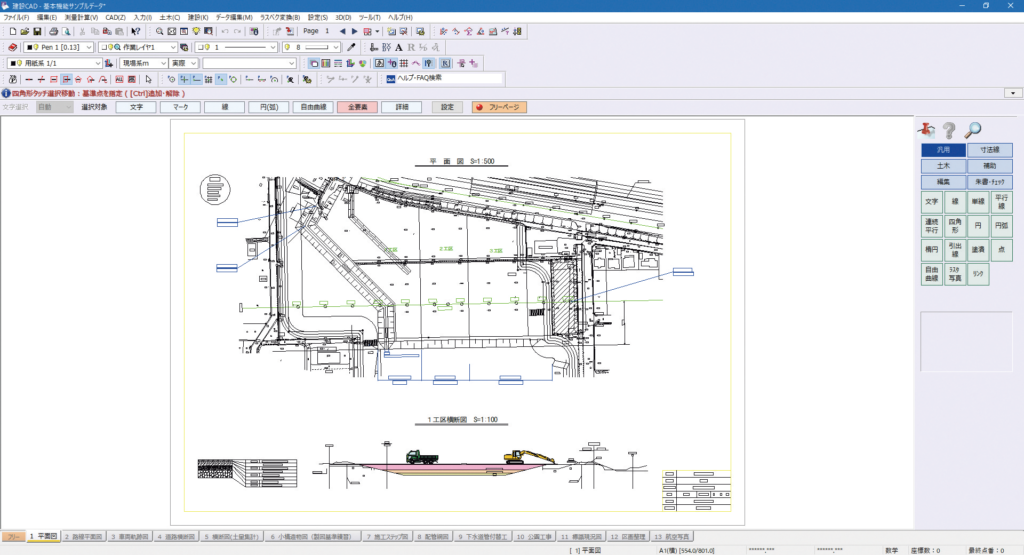The height and width of the screenshot is (555, 1024).
Task: Open the Pen 1 [0.13] dropdown
Action: 59,47
